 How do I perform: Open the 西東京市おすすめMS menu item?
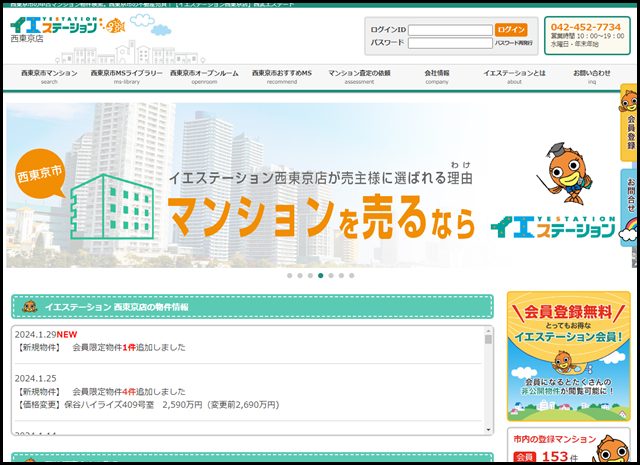pos(282,76)
